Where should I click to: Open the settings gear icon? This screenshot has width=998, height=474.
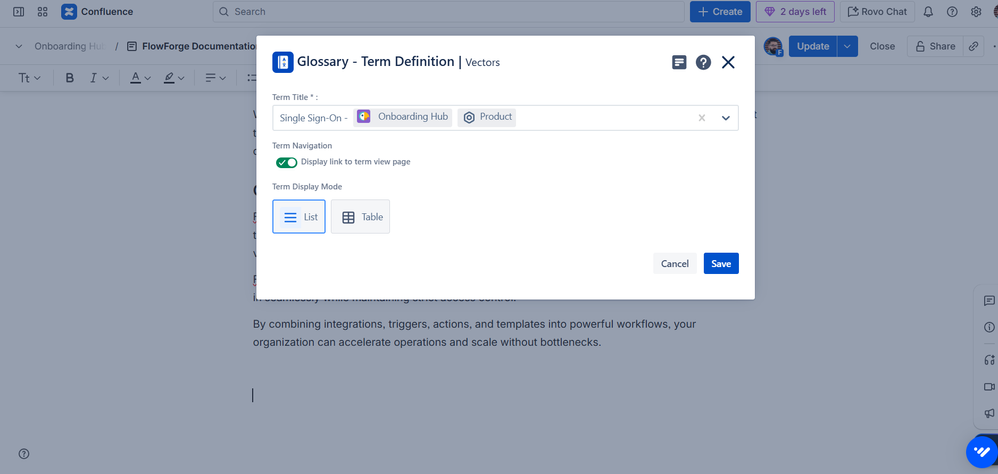click(x=976, y=11)
